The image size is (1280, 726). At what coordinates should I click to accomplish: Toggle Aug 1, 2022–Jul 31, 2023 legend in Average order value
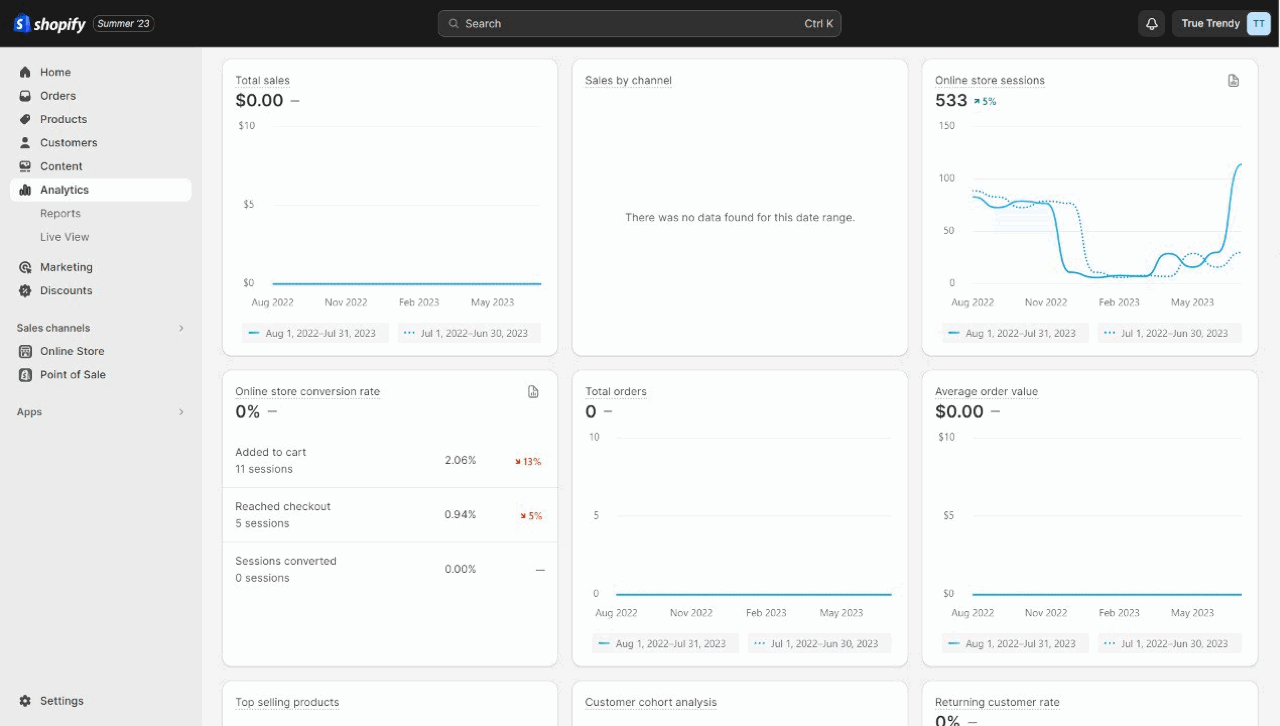point(1013,644)
